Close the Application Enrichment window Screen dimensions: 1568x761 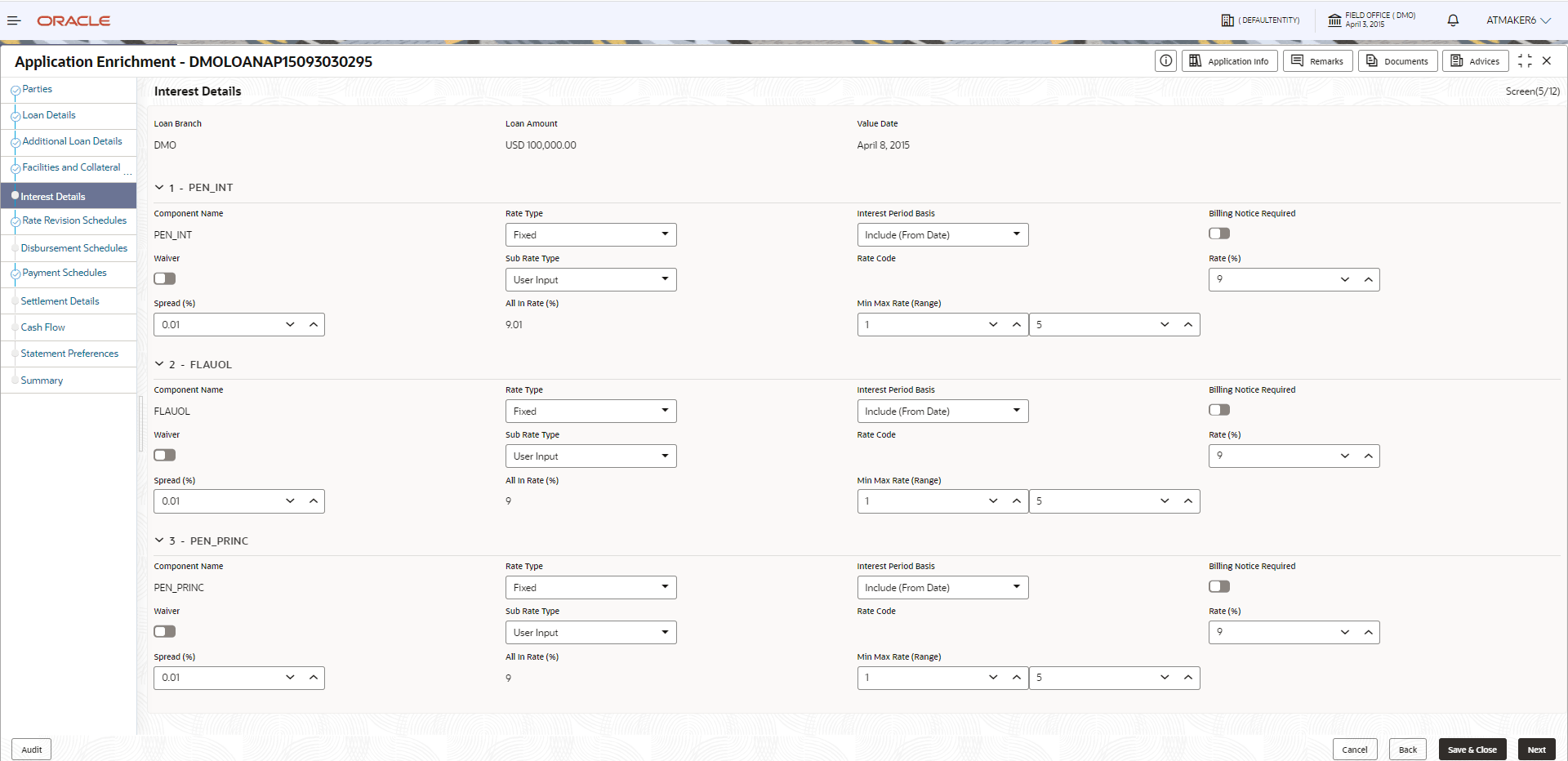click(x=1547, y=61)
